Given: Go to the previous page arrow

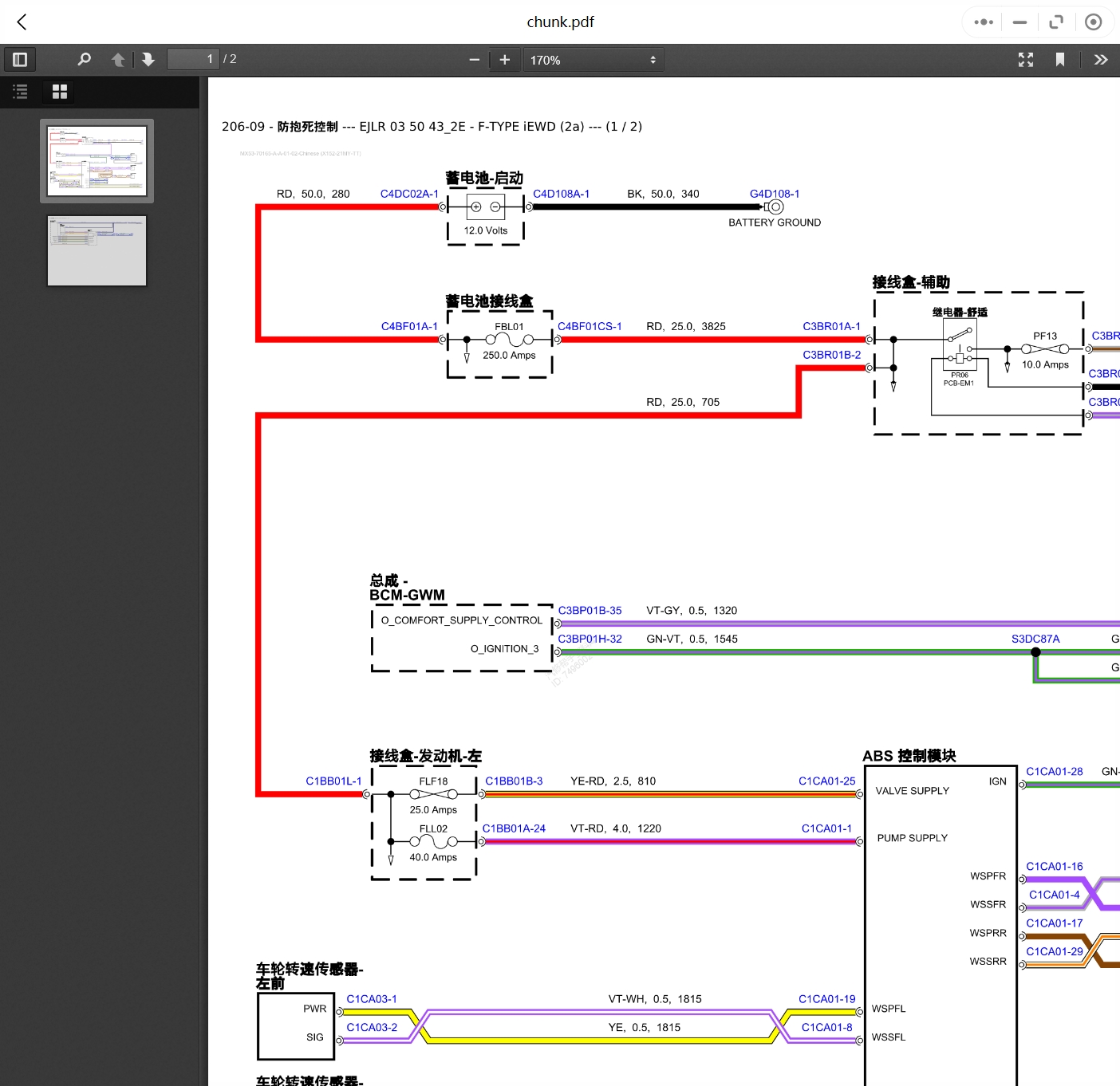Looking at the screenshot, I should click(118, 60).
